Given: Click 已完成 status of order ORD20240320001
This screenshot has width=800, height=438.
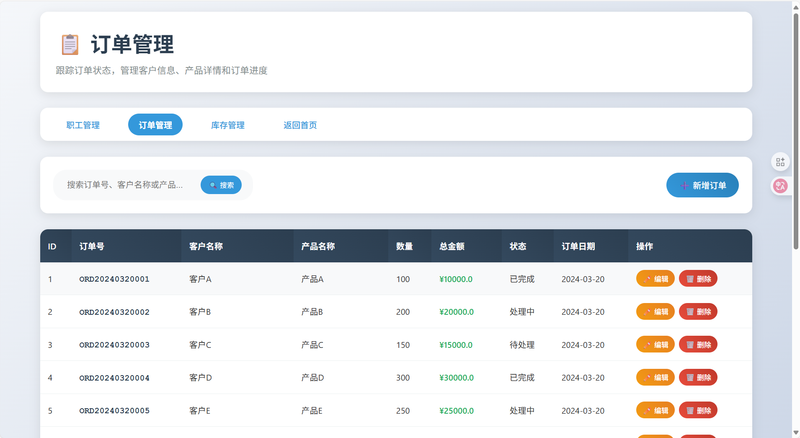Looking at the screenshot, I should point(522,279).
